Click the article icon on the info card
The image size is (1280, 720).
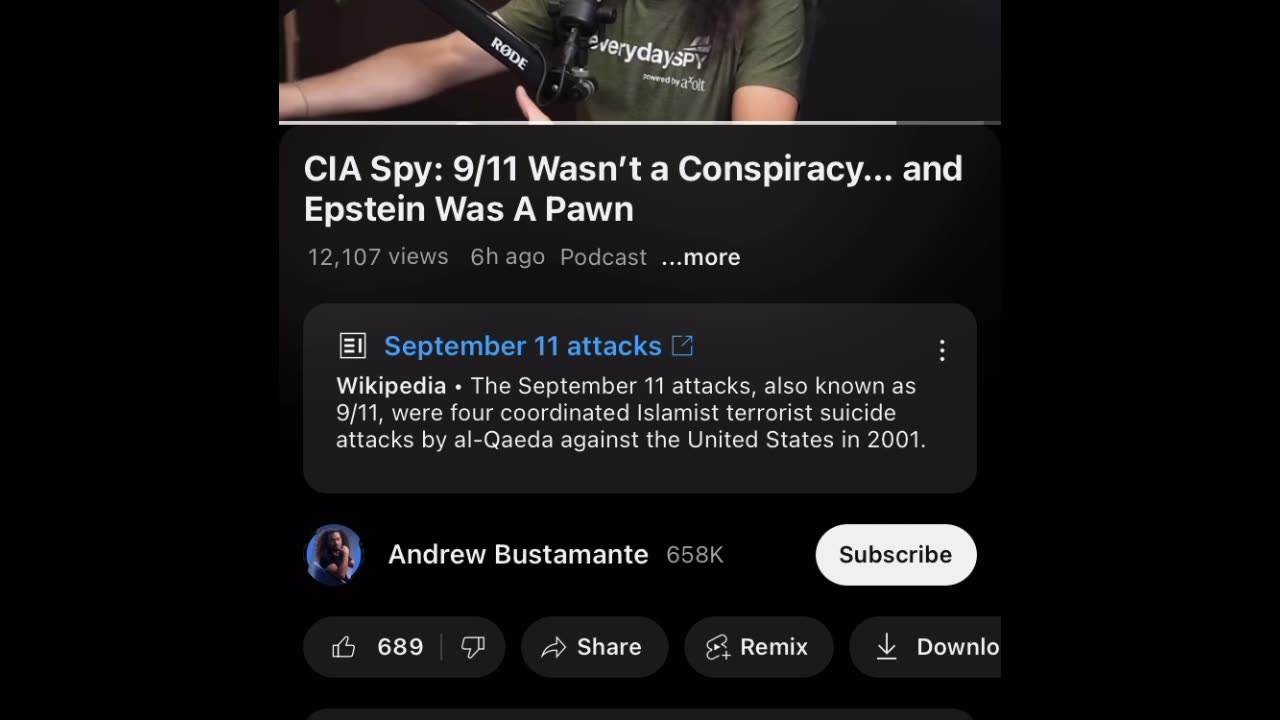coord(353,346)
